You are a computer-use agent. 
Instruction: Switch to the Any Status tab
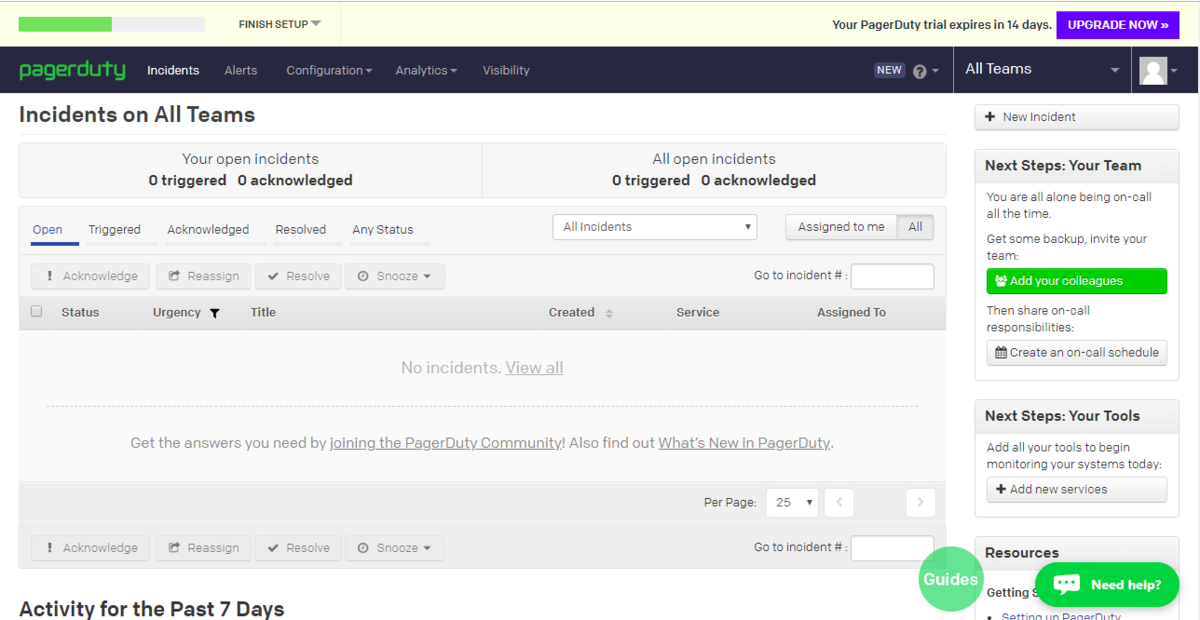(383, 229)
